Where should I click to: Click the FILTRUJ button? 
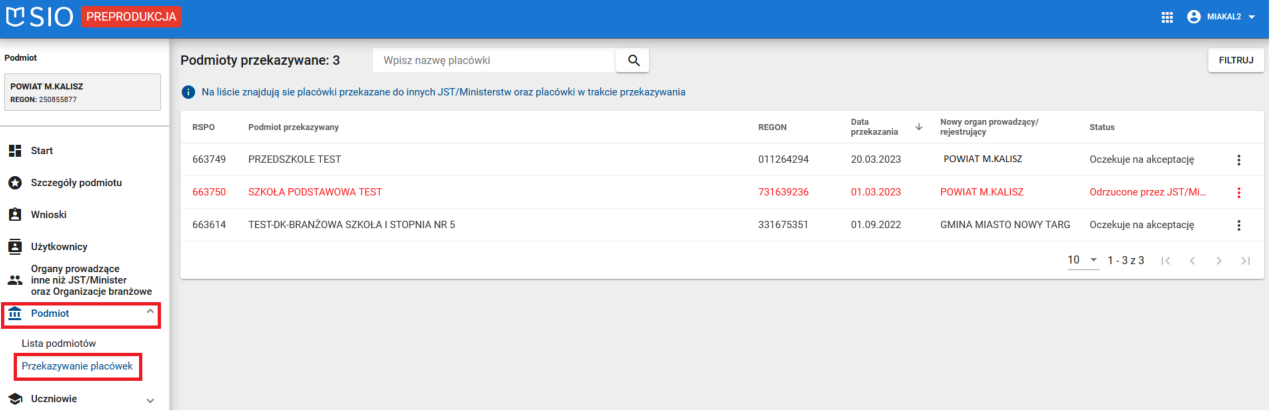[x=1236, y=61]
